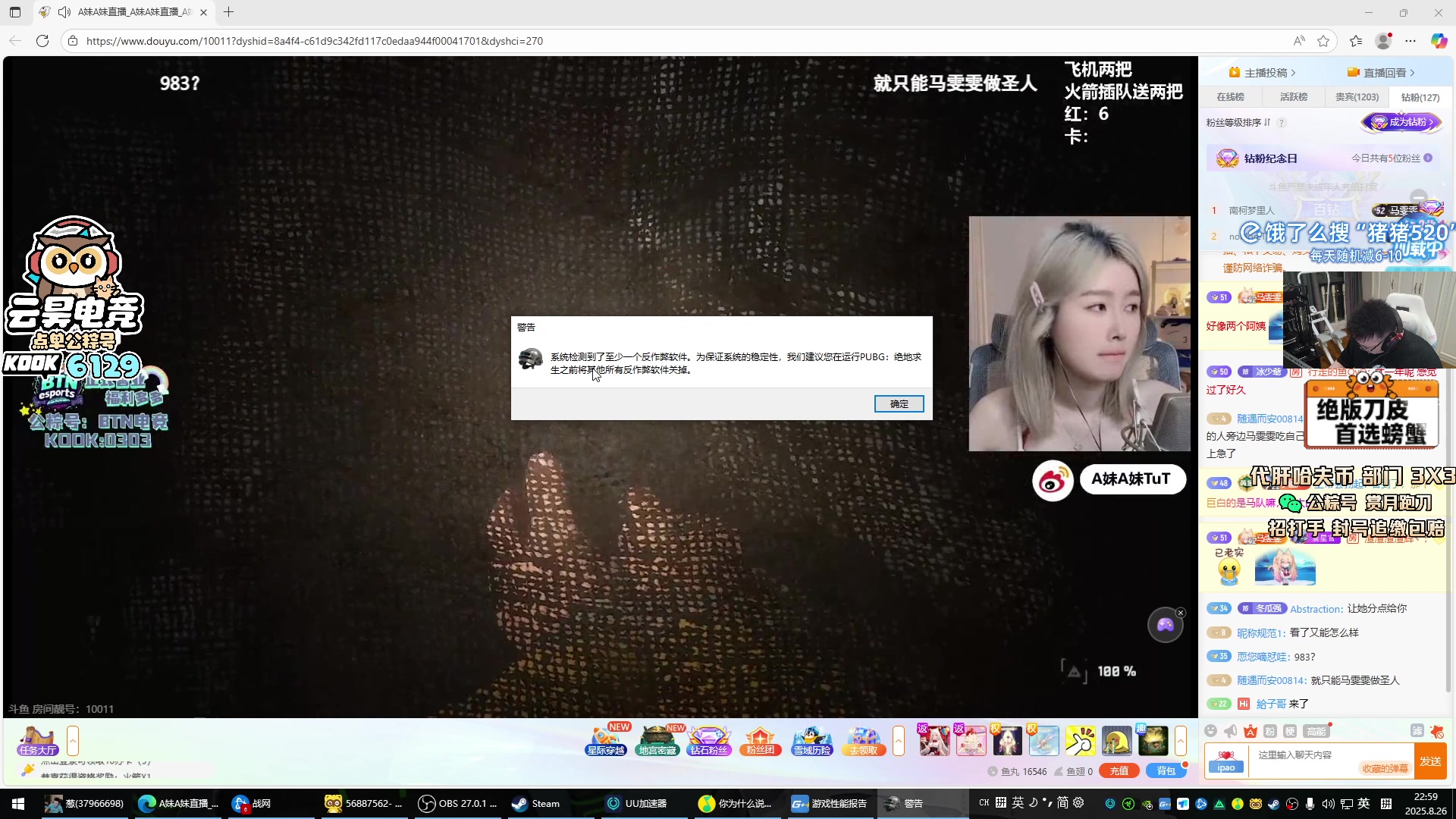Expand 今日共有5位粉丝 arrow
This screenshot has width=1456, height=819.
(x=1428, y=158)
